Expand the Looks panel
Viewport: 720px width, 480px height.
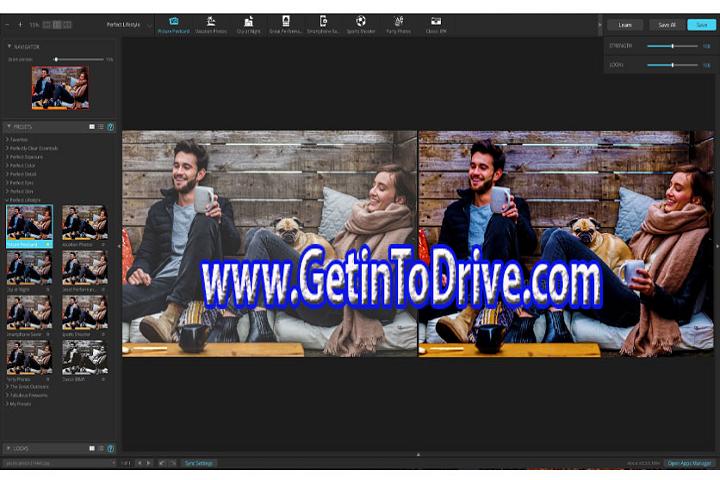(x=9, y=448)
